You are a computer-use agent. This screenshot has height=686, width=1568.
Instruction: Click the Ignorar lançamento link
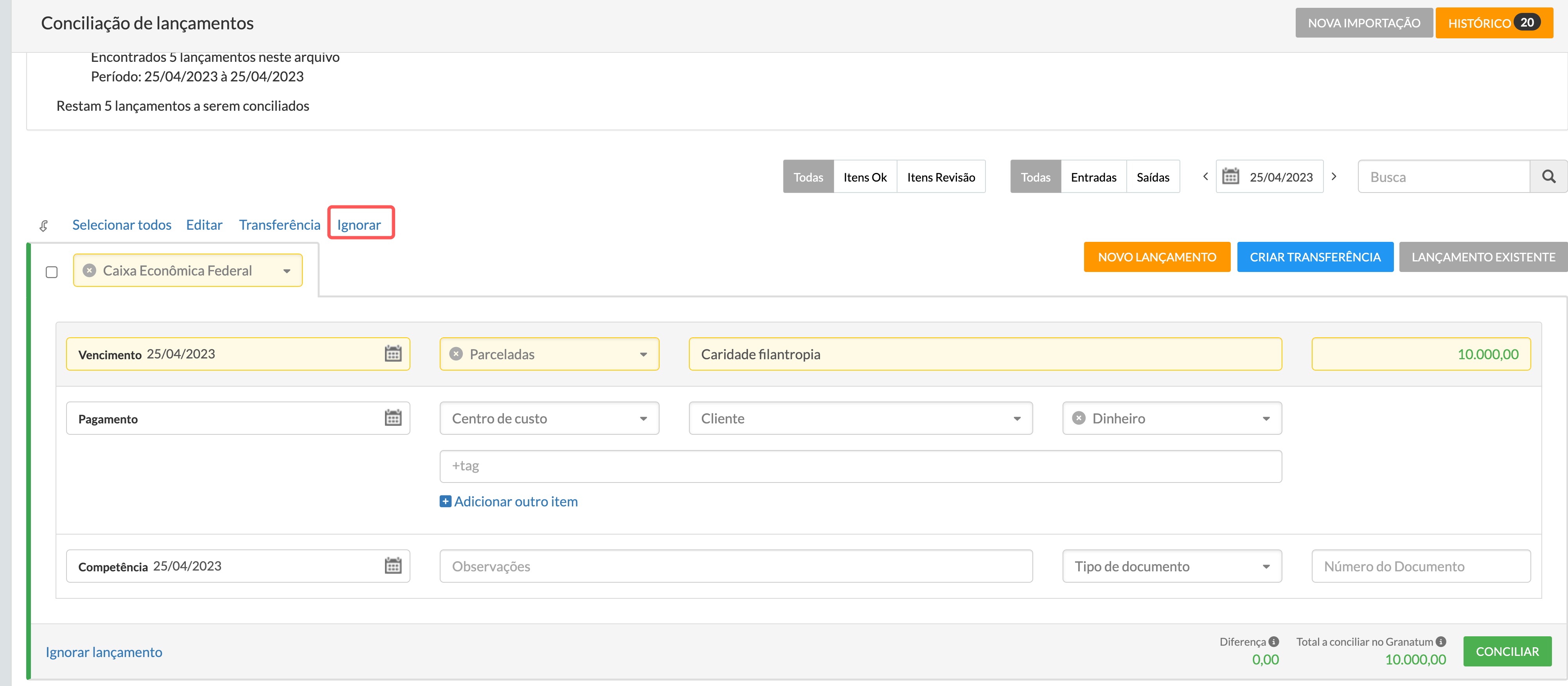(104, 652)
